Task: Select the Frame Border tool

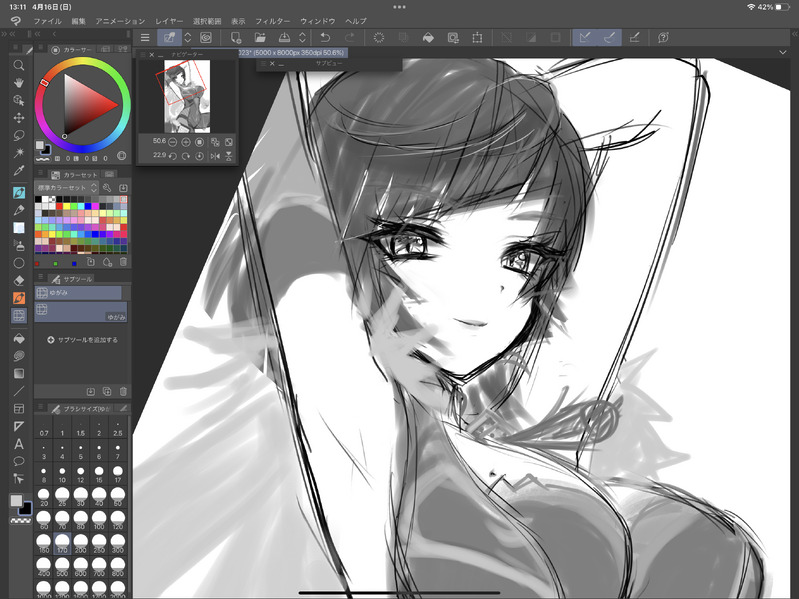Action: [x=19, y=409]
